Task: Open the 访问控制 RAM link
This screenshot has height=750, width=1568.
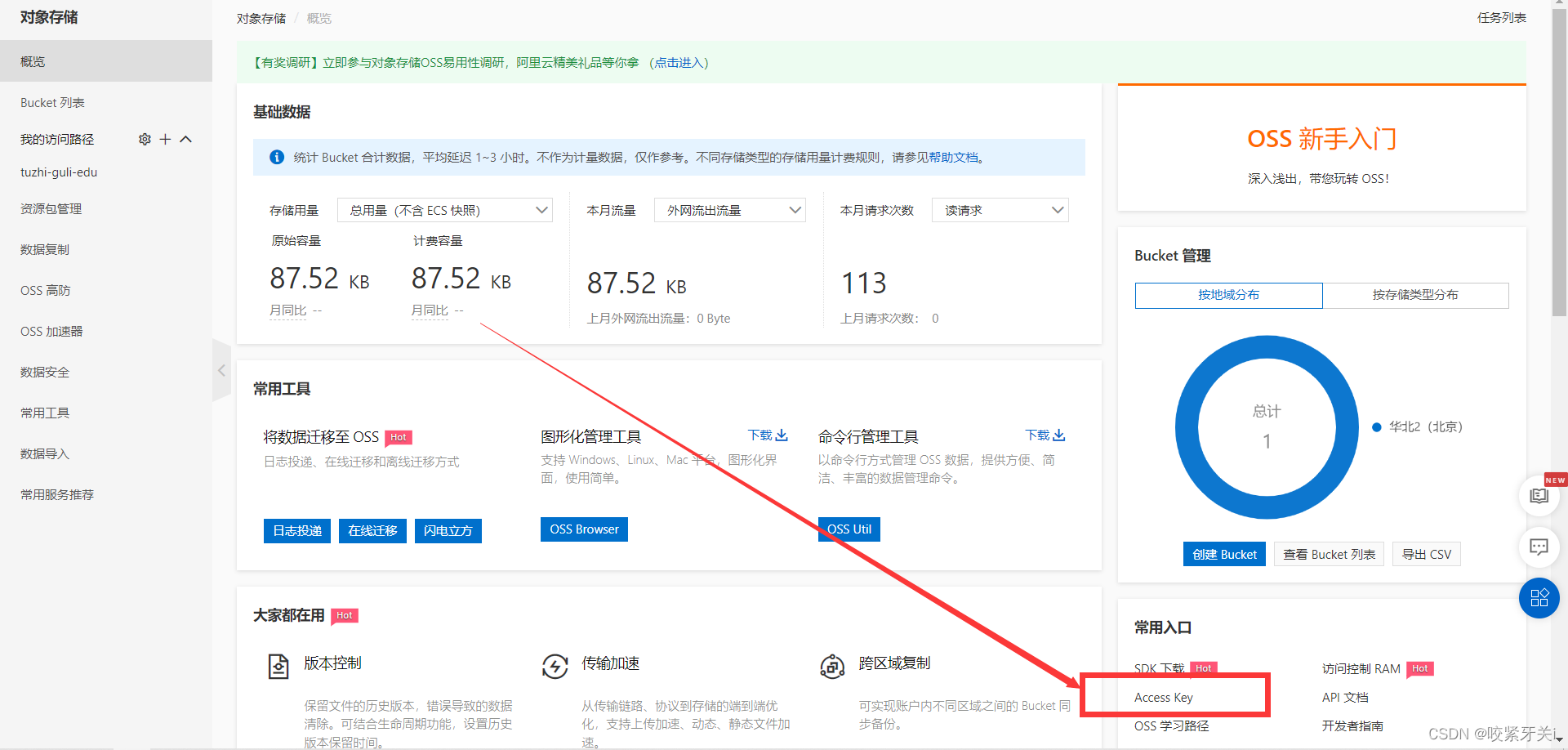Action: pyautogui.click(x=1361, y=668)
